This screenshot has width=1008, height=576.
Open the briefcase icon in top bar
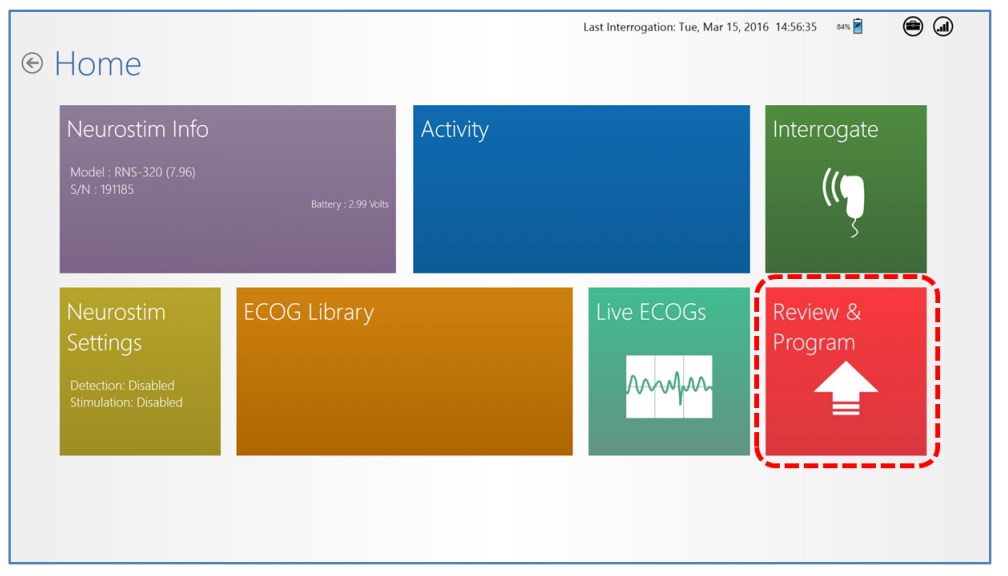pos(913,26)
